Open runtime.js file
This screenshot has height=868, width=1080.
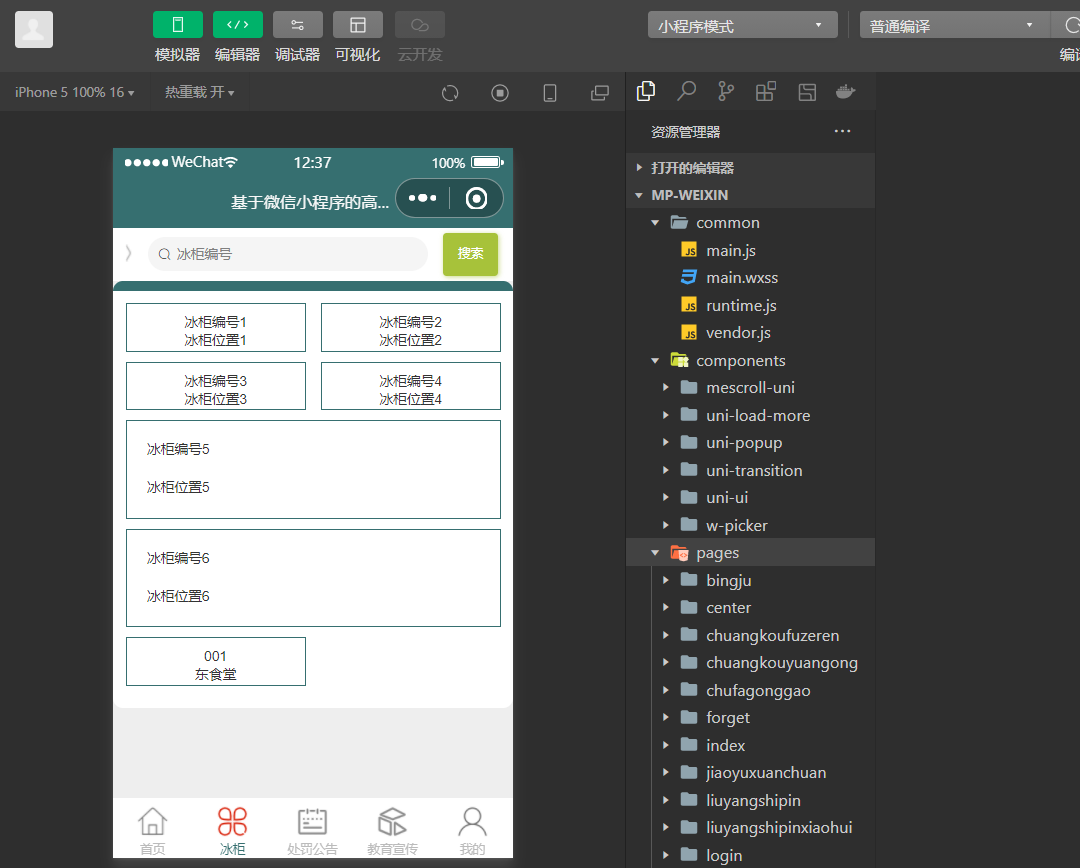coord(751,305)
